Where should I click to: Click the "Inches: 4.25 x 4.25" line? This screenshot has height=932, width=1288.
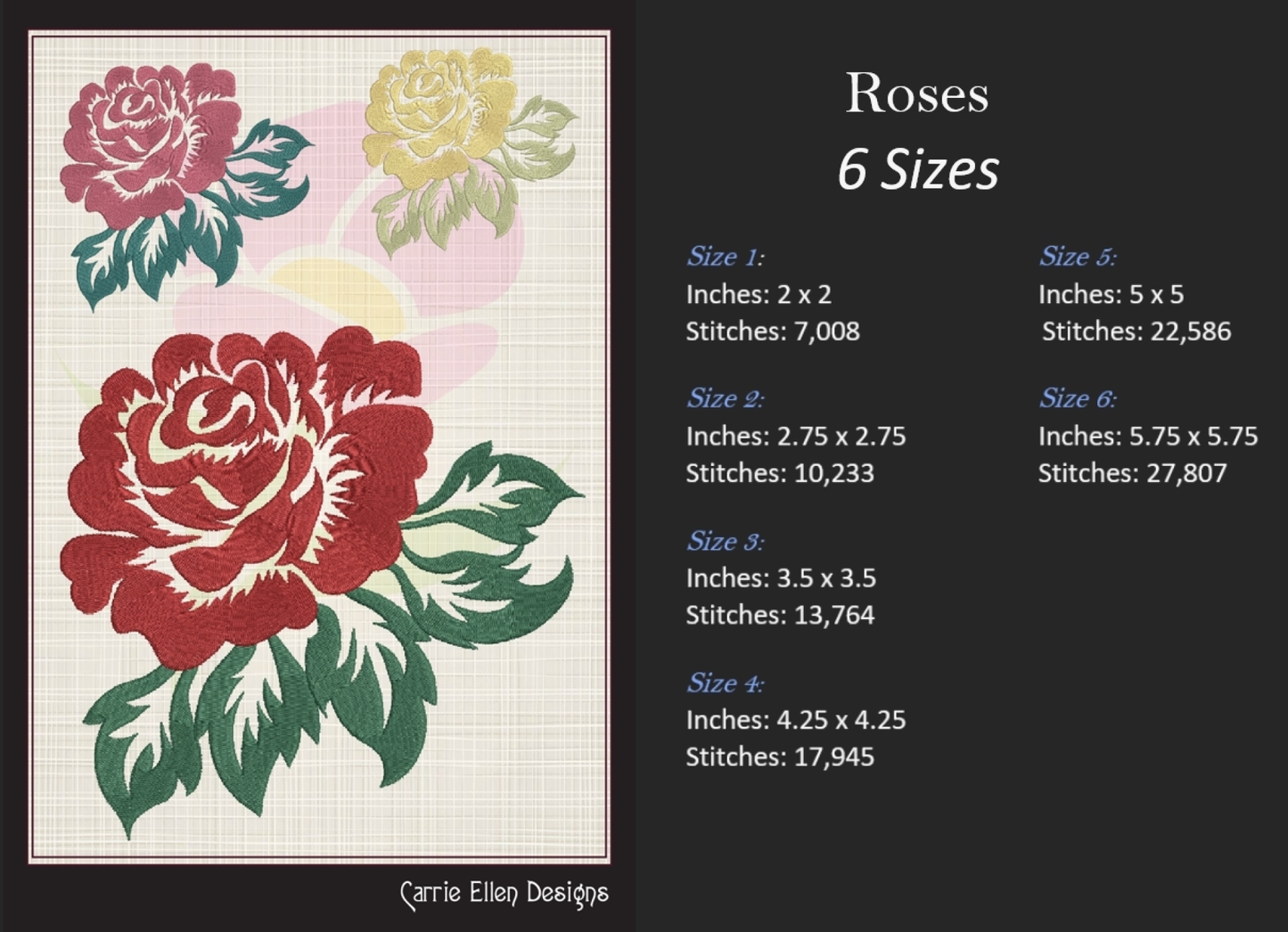pyautogui.click(x=795, y=720)
